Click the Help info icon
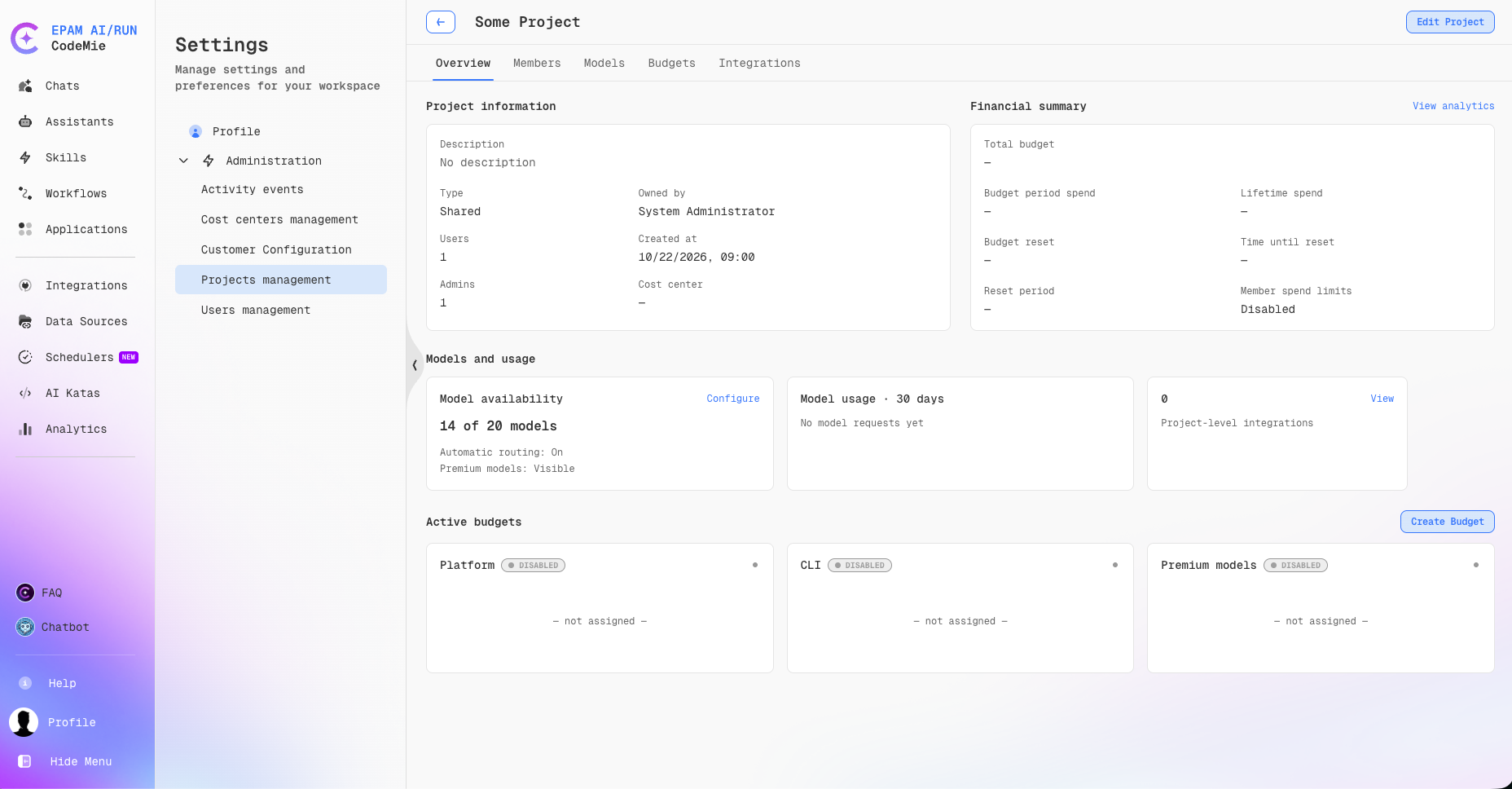Viewport: 1512px width, 789px height. [25, 683]
